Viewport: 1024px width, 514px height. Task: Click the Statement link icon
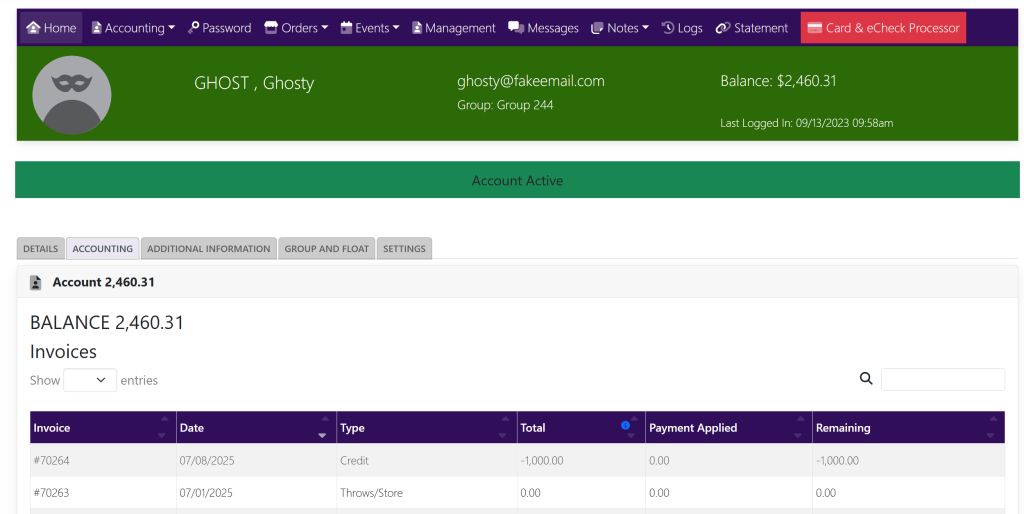click(723, 28)
